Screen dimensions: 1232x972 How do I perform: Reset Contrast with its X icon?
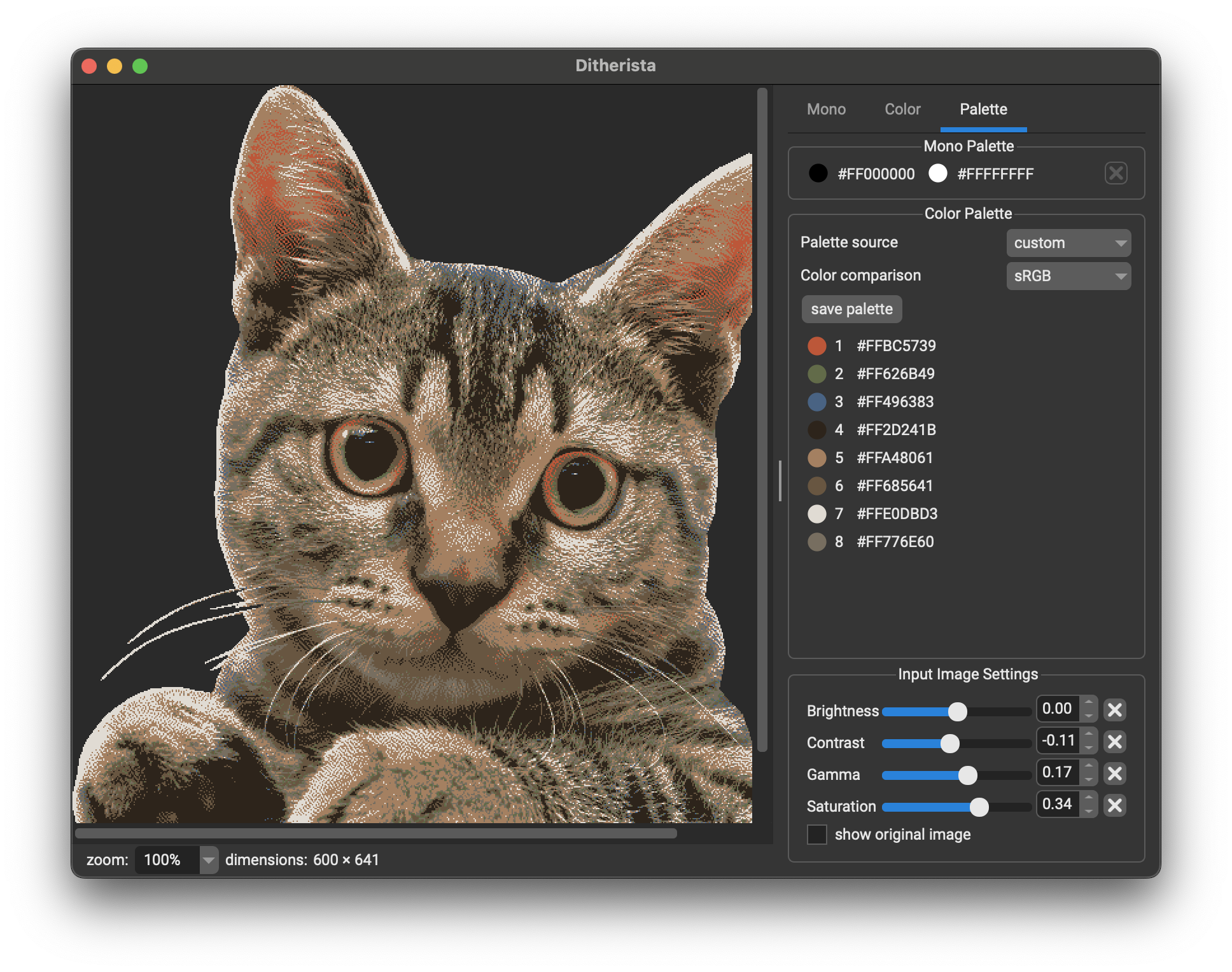click(x=1114, y=742)
